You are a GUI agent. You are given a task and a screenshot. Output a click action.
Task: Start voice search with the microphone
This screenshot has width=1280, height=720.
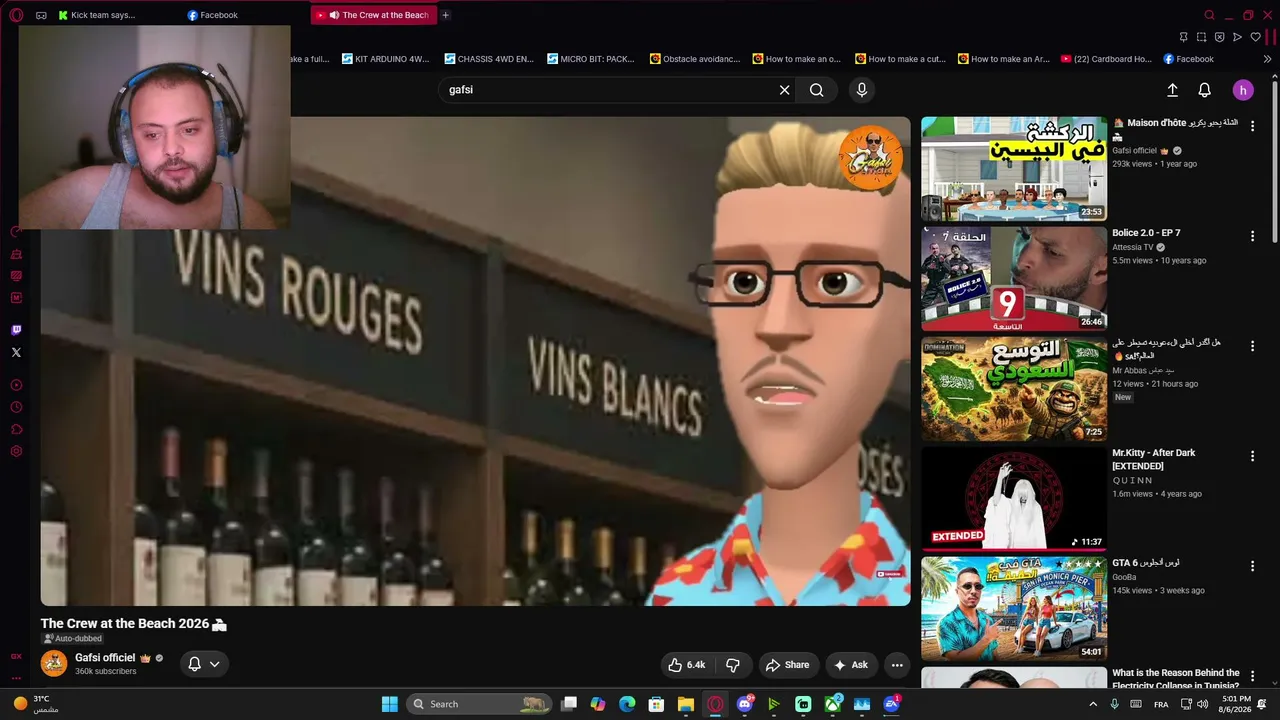click(x=862, y=90)
